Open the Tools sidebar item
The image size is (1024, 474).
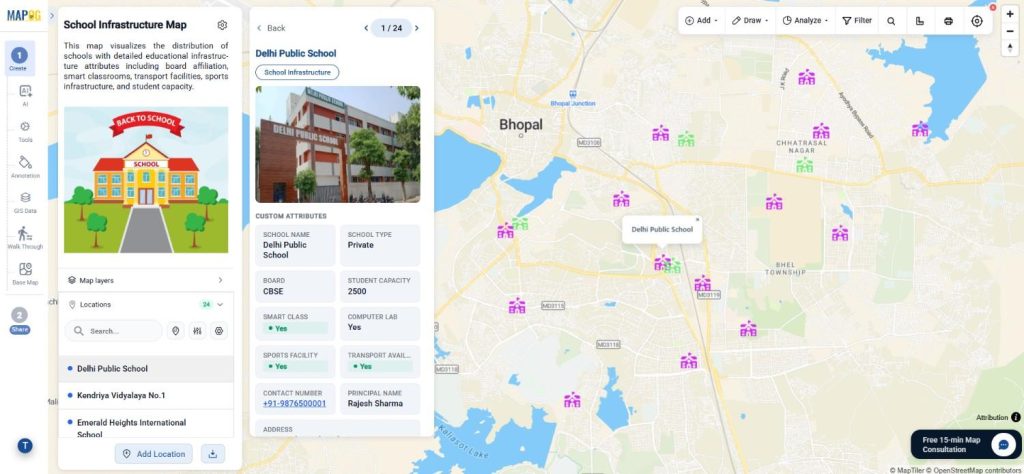click(x=25, y=131)
